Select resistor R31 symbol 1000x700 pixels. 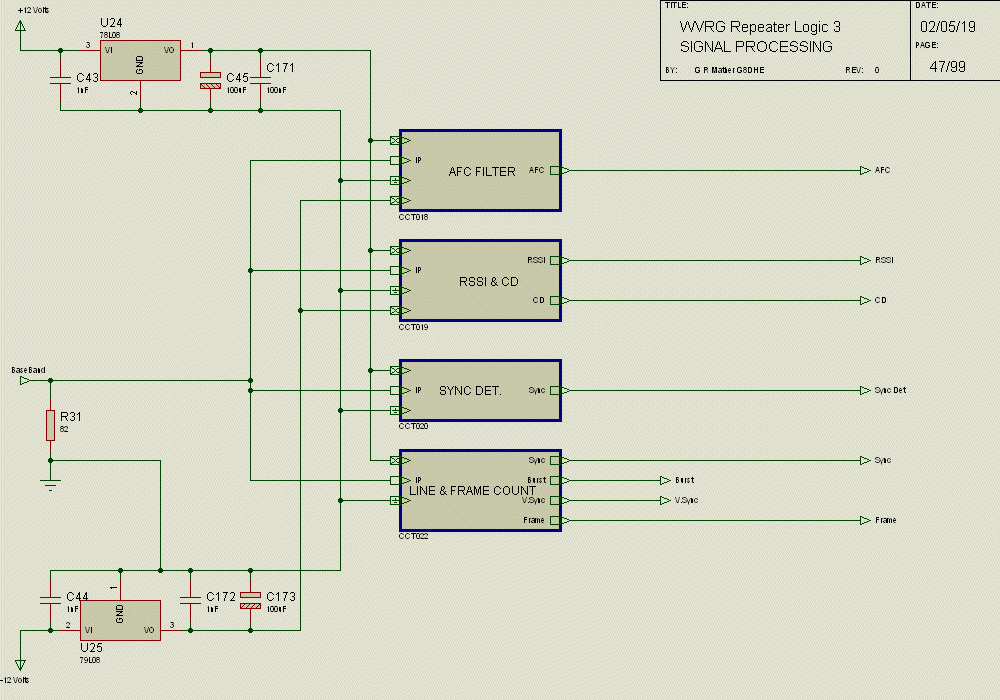[50, 425]
